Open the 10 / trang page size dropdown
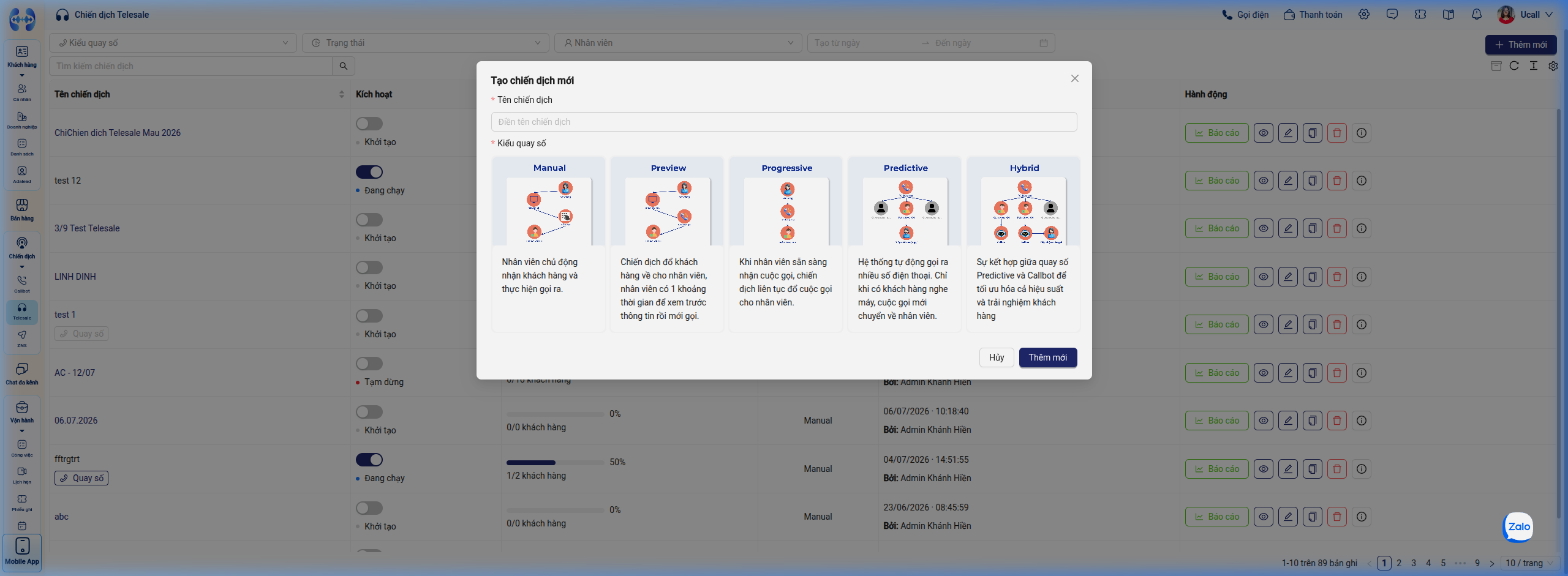This screenshot has height=576, width=1568. tap(1529, 563)
